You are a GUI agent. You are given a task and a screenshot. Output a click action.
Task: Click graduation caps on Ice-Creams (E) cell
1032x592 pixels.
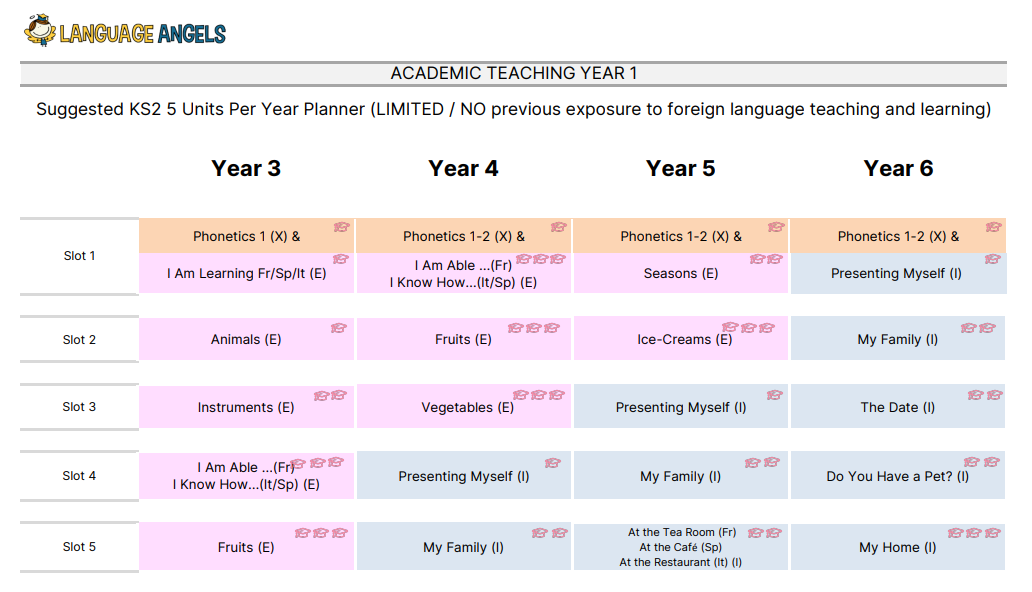(748, 327)
